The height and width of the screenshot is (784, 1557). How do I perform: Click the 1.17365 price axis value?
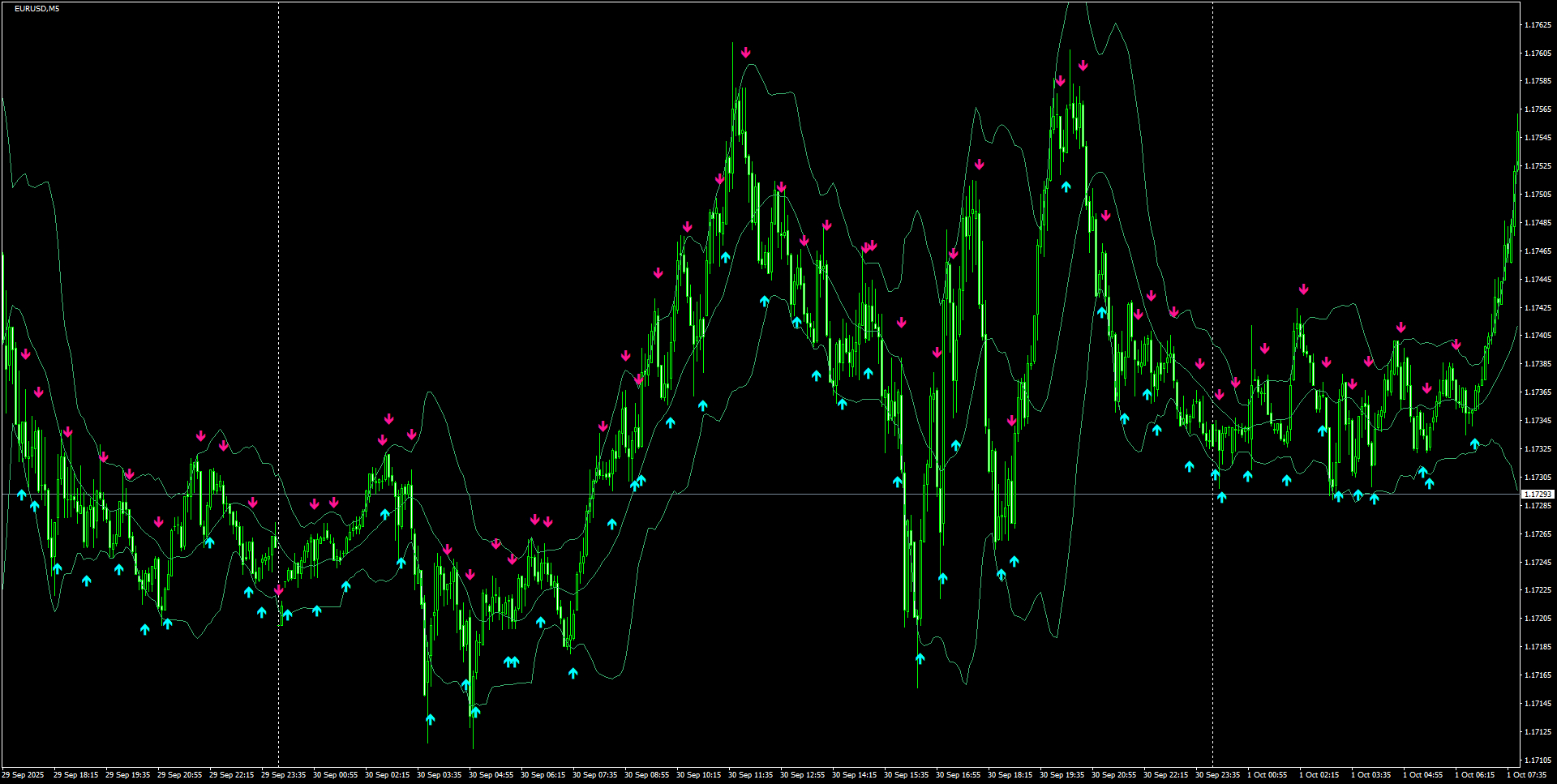[1538, 392]
